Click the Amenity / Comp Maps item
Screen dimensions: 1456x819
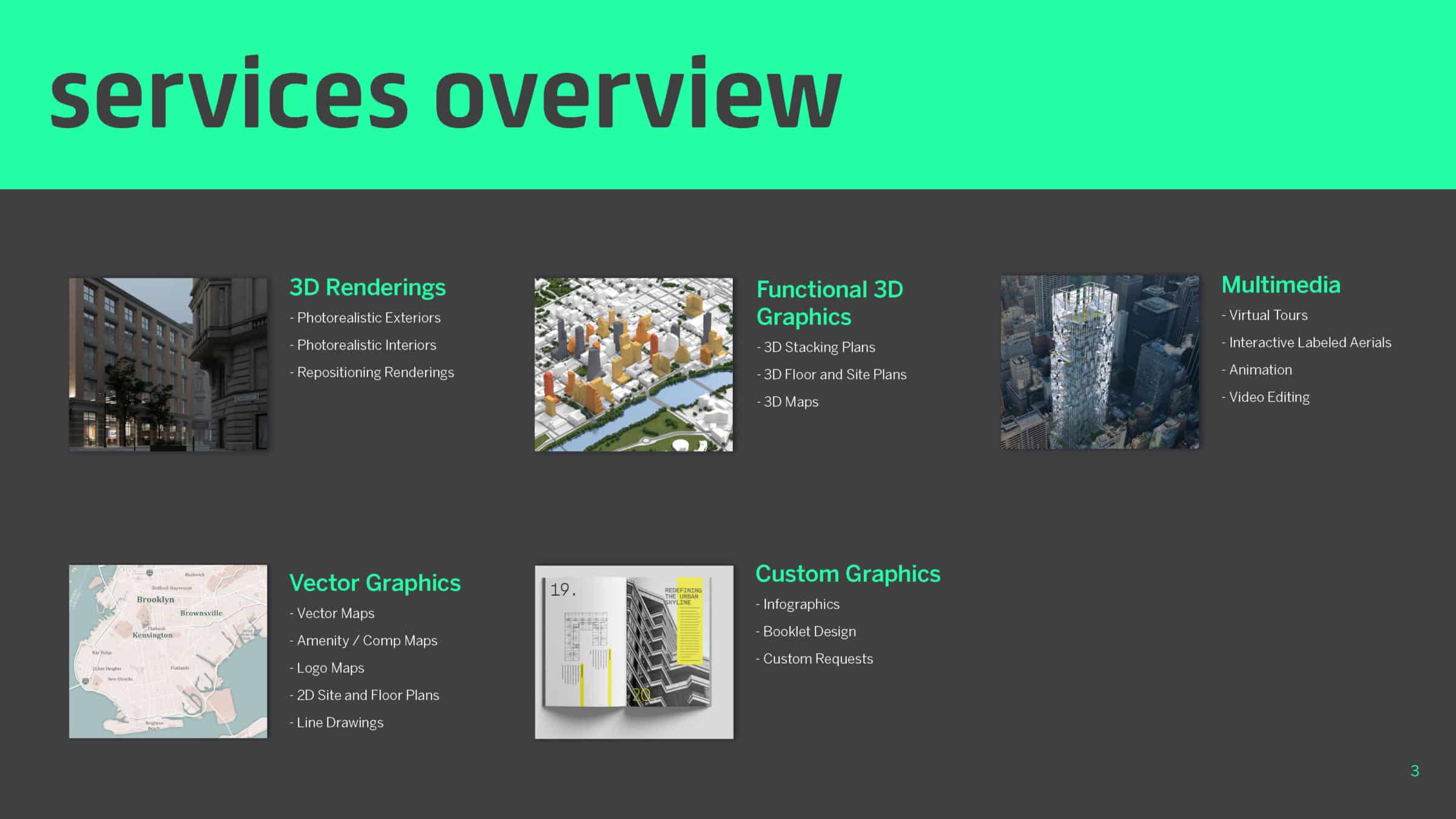(366, 641)
